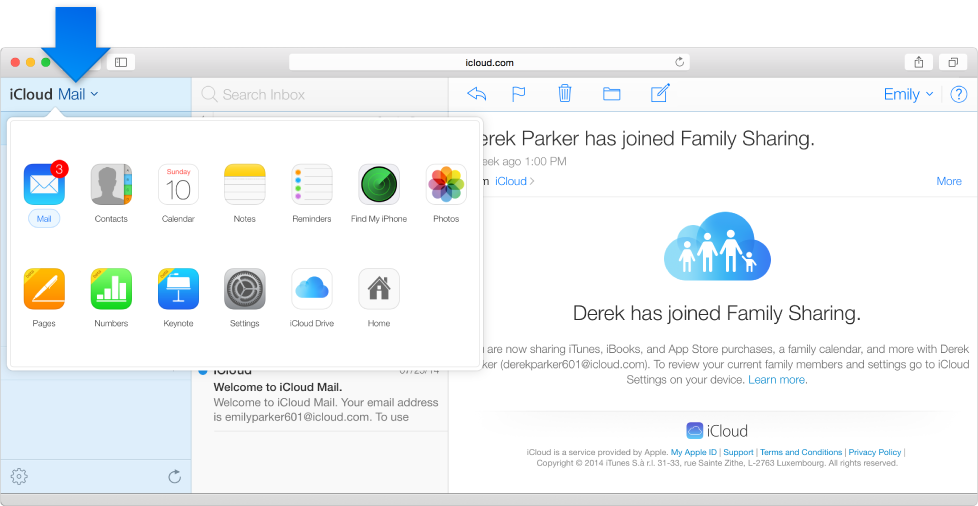Compose a new email message
Image resolution: width=978 pixels, height=506 pixels.
[x=660, y=94]
